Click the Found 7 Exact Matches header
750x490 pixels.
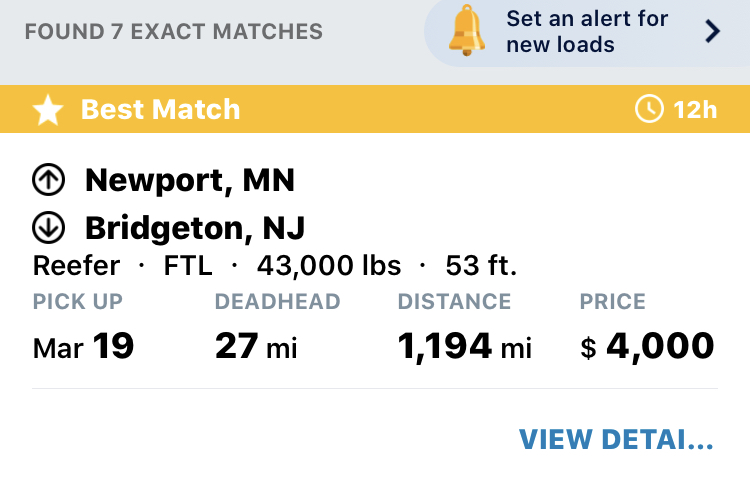tap(174, 32)
